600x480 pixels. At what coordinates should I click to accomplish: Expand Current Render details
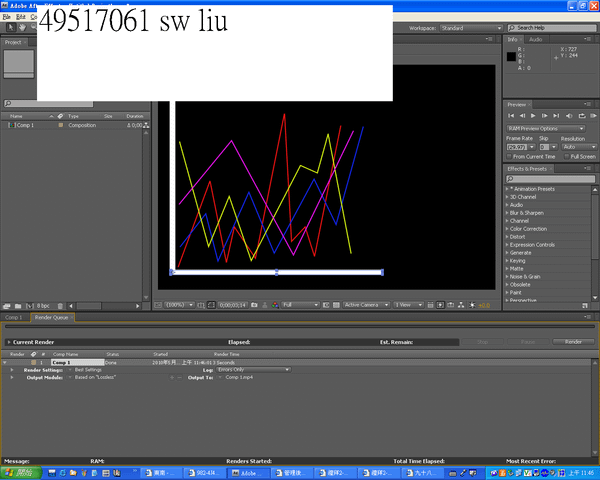coord(9,342)
